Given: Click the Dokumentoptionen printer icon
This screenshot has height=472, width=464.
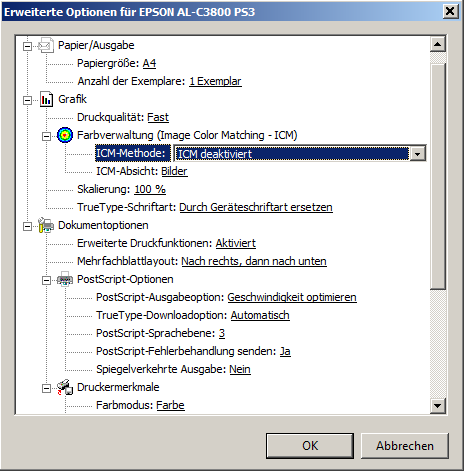Looking at the screenshot, I should click(x=46, y=225).
